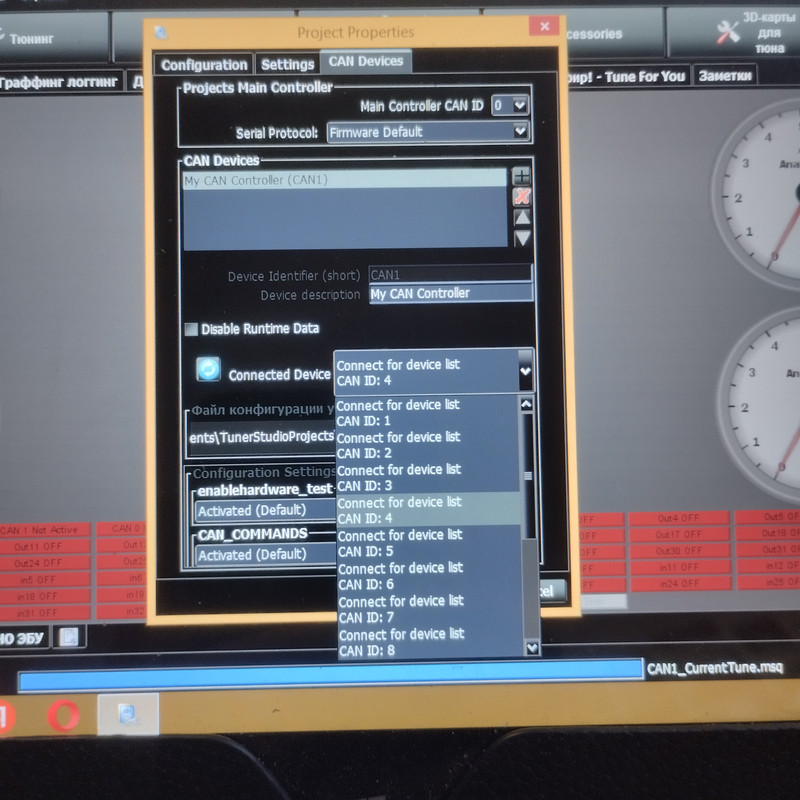Viewport: 800px width, 800px height.
Task: Choose highlighted CAN ID: 4 in list
Action: click(x=428, y=510)
